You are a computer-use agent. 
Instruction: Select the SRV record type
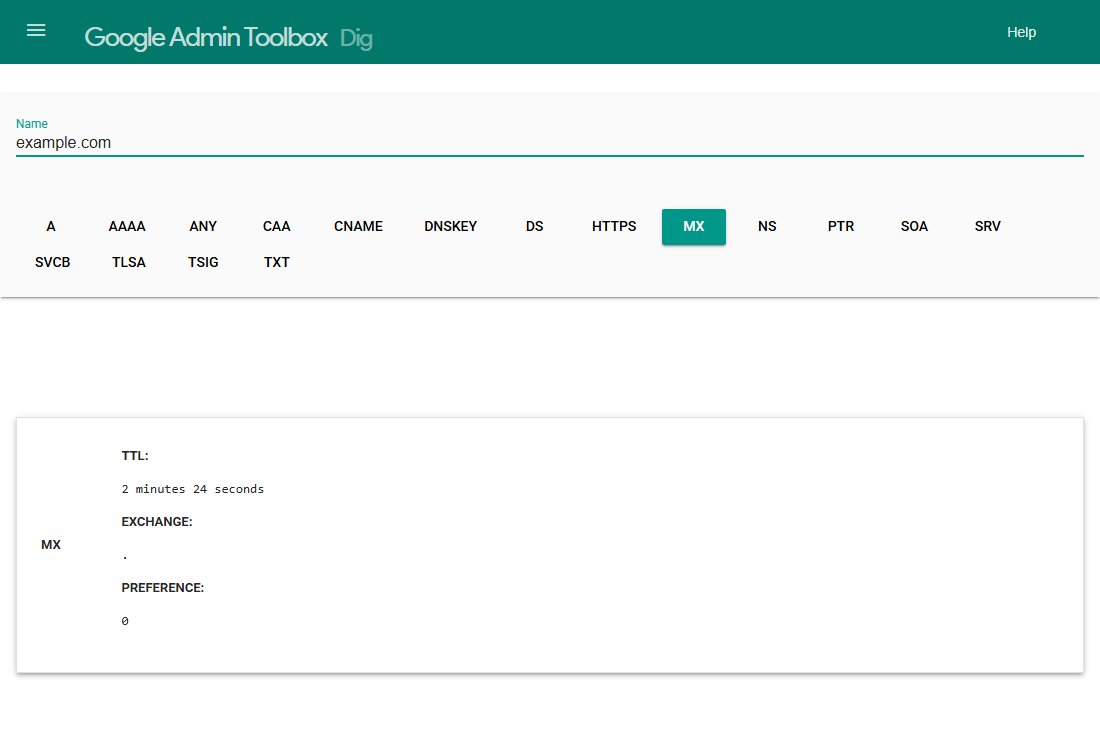coord(987,227)
